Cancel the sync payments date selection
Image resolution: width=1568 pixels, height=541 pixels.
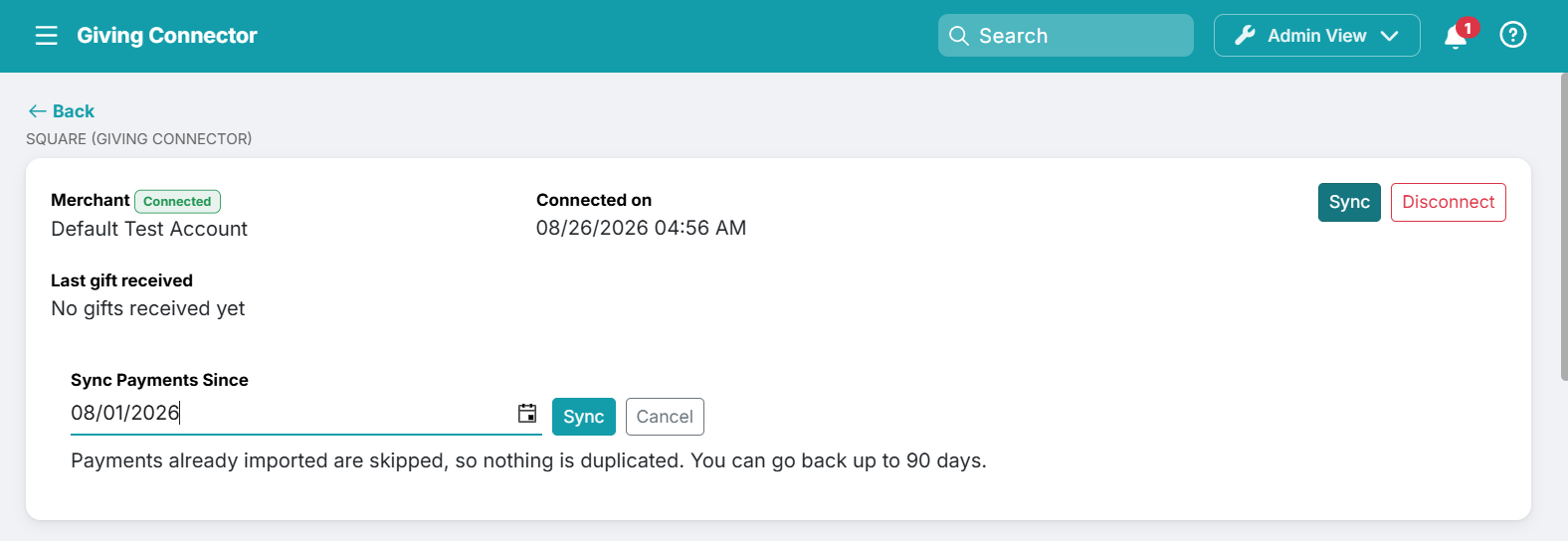pyautogui.click(x=665, y=417)
